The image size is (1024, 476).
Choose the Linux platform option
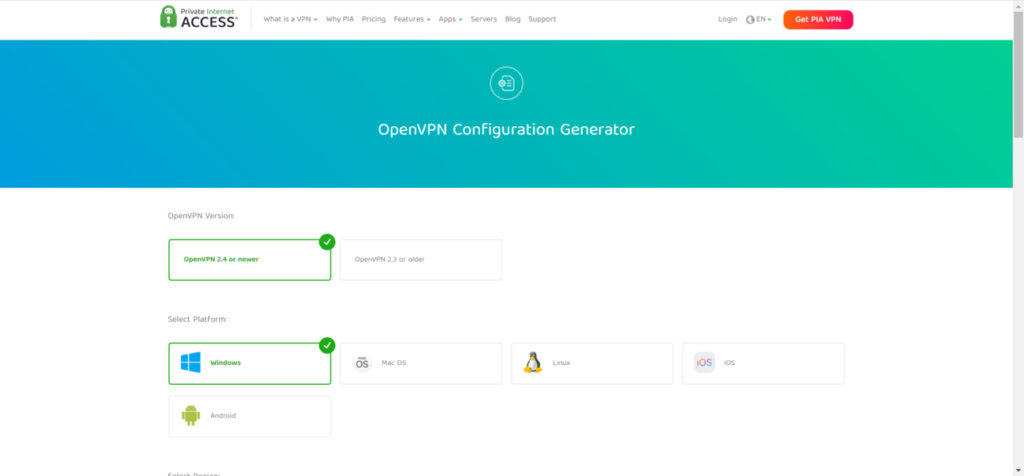pyautogui.click(x=592, y=363)
